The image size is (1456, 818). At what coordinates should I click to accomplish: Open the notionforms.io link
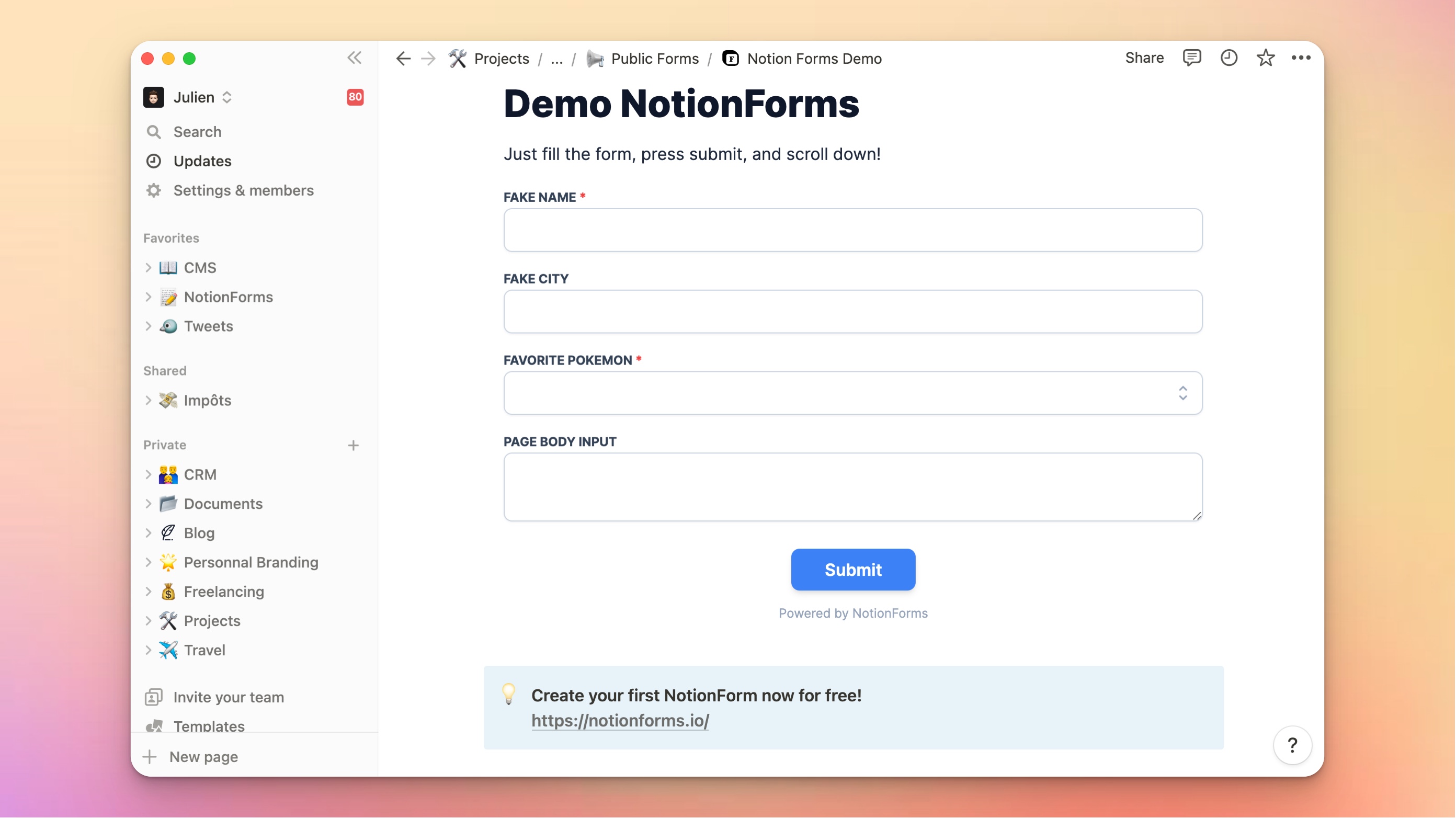pyautogui.click(x=619, y=720)
